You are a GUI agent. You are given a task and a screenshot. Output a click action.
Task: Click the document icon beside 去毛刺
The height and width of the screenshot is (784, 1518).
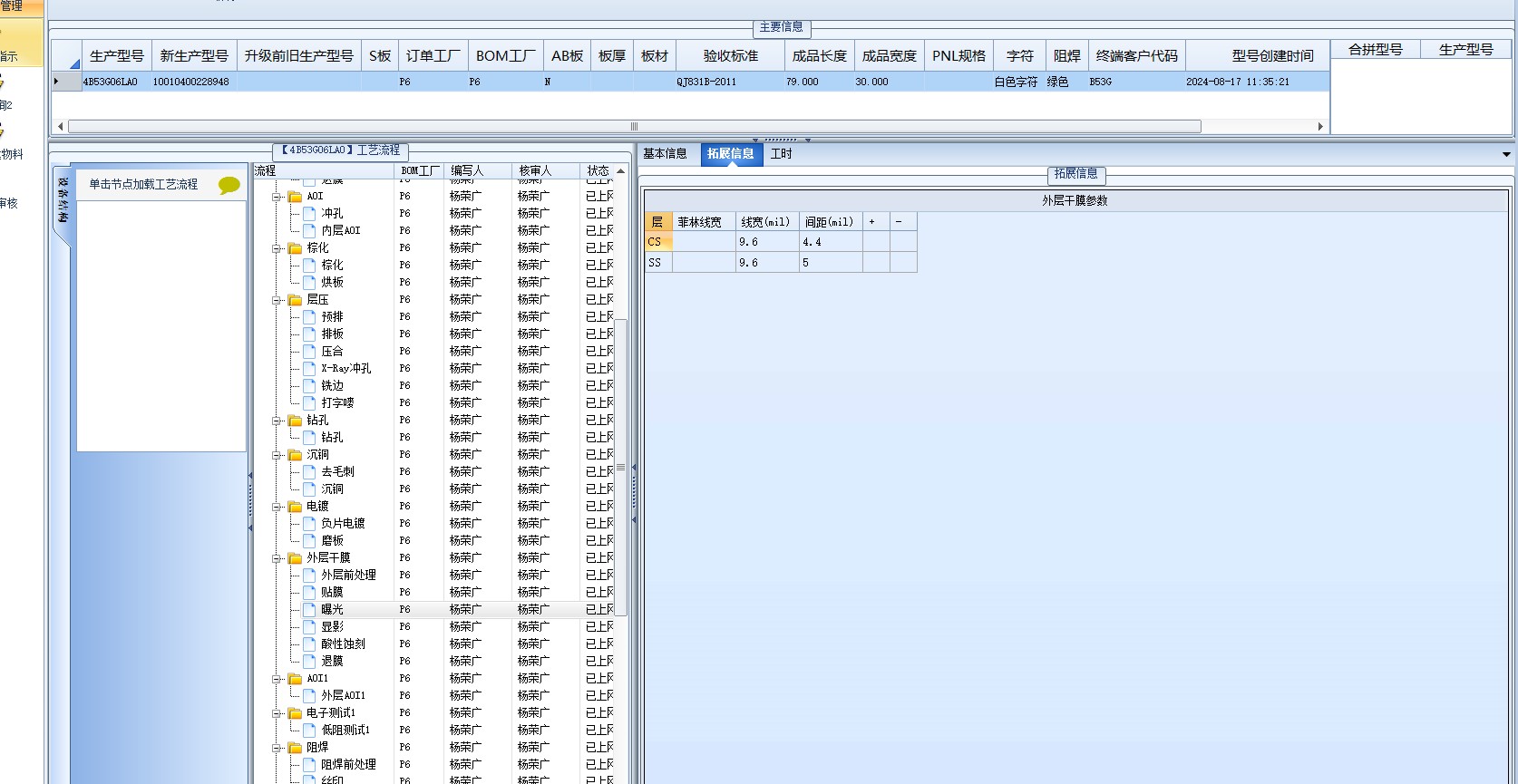pyautogui.click(x=309, y=471)
